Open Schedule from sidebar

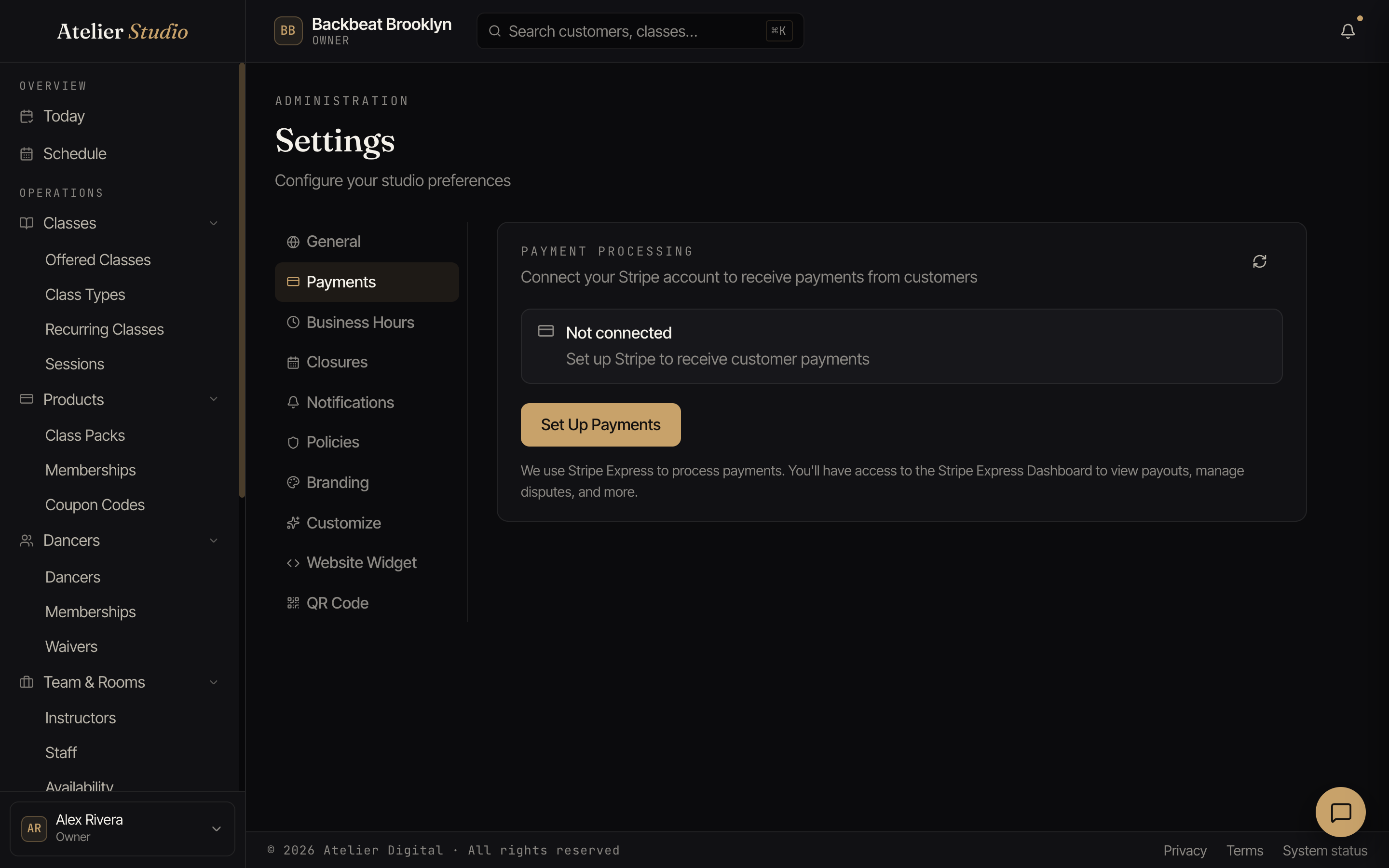[x=120, y=154]
